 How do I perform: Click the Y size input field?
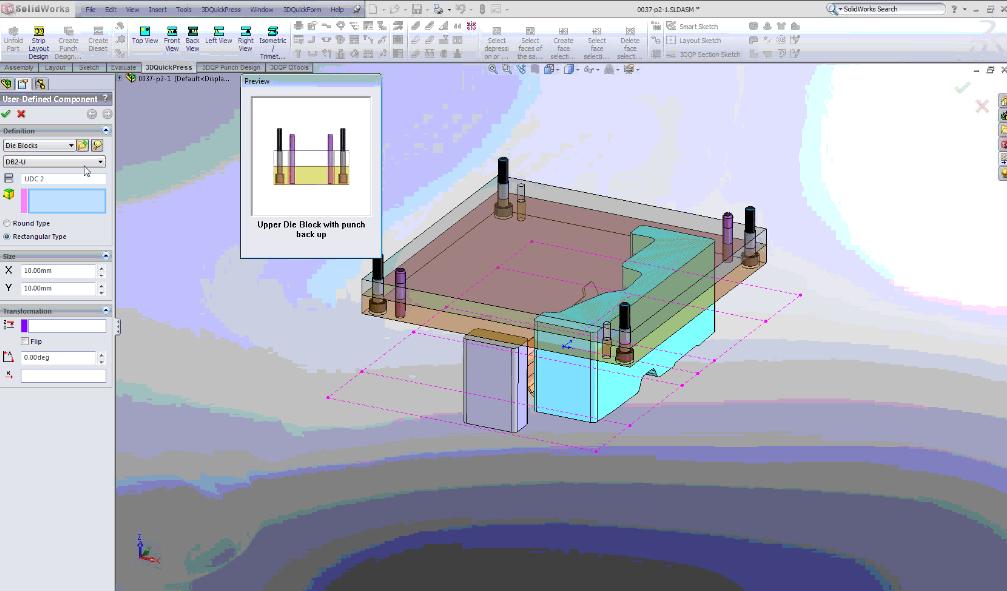pos(58,288)
